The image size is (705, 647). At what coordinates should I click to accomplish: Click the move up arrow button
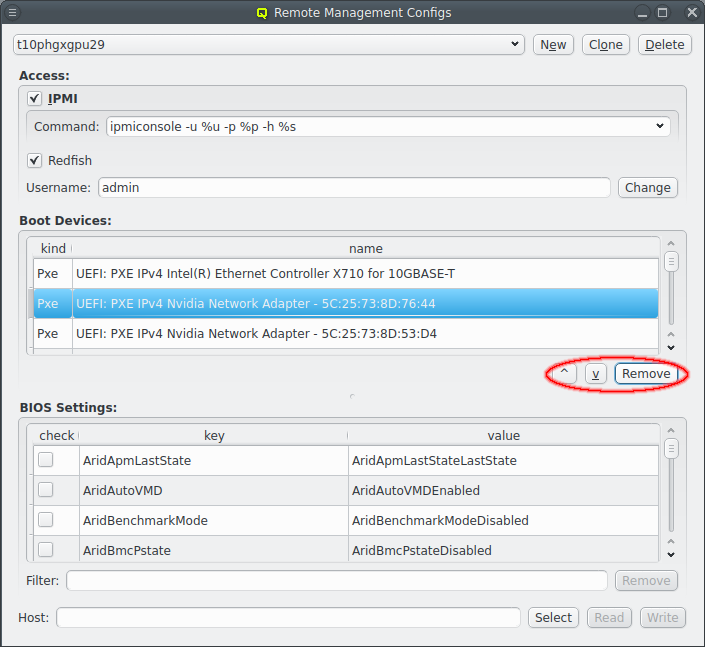564,373
